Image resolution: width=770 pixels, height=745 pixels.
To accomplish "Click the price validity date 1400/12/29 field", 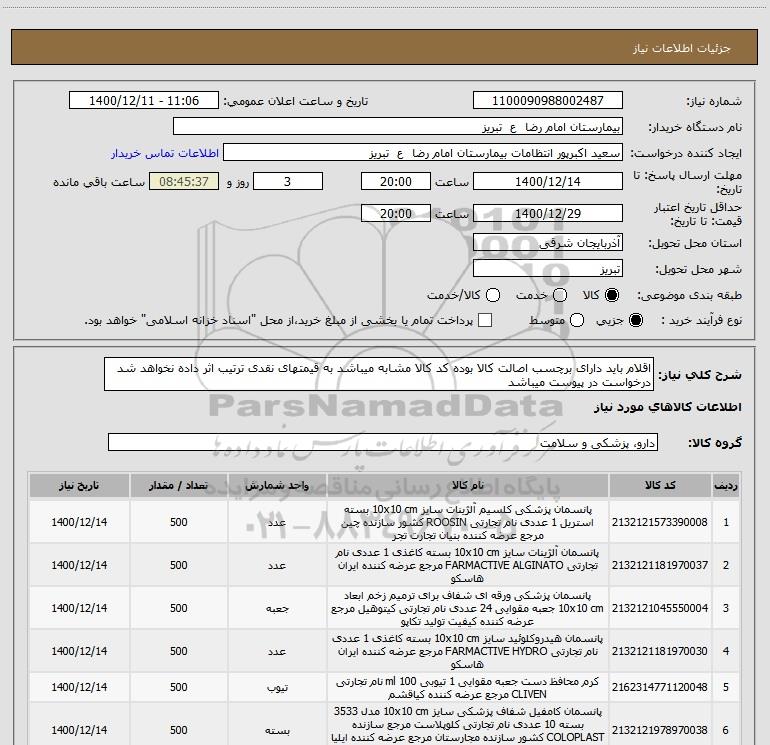I will (548, 213).
